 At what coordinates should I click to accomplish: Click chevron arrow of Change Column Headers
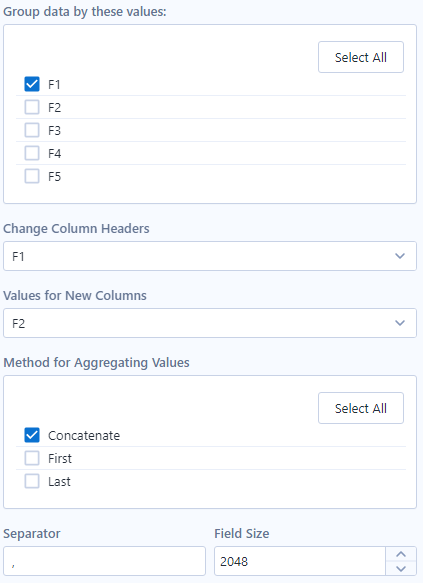pyautogui.click(x=400, y=256)
